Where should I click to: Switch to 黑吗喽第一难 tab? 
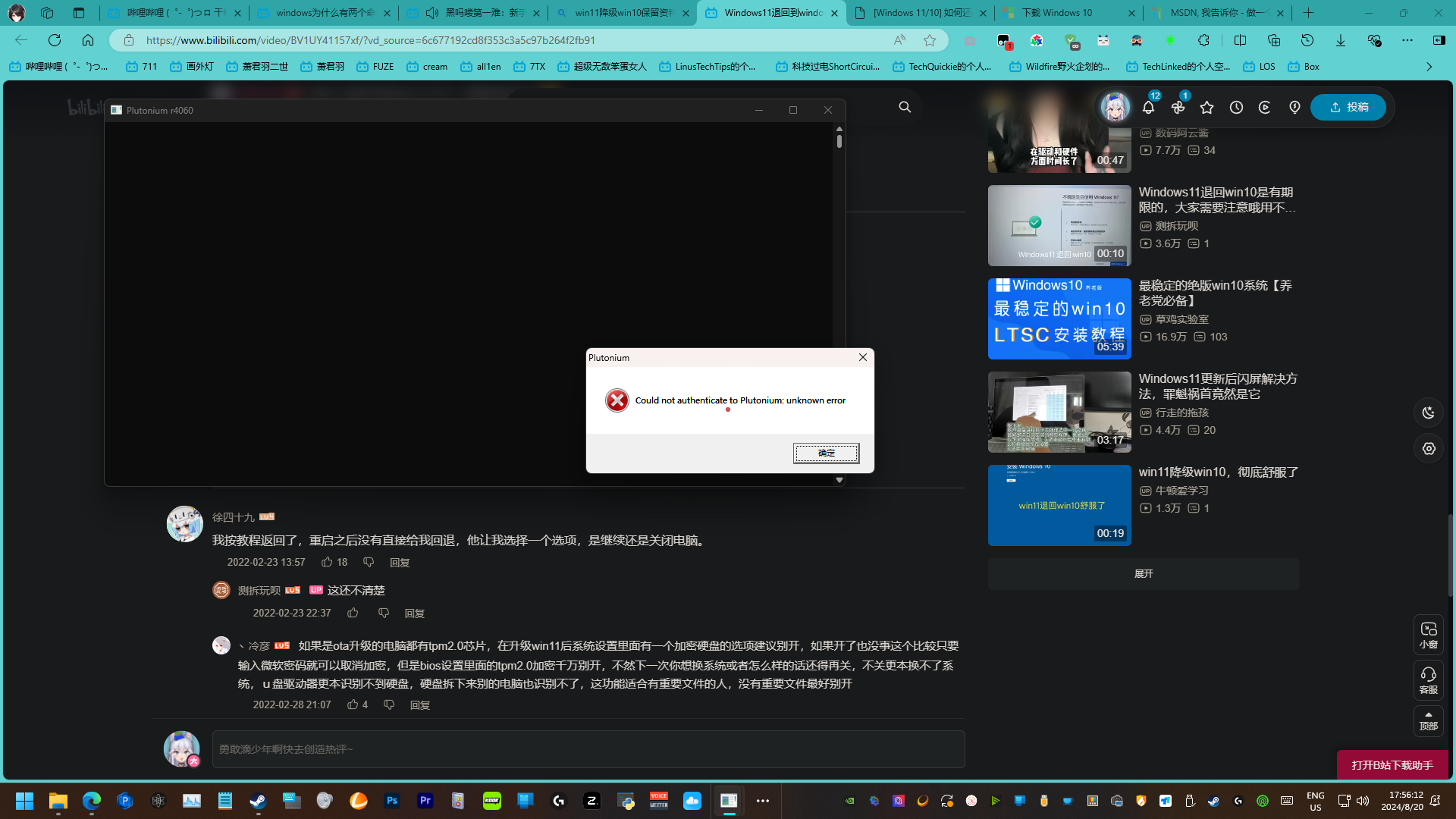click(x=473, y=13)
